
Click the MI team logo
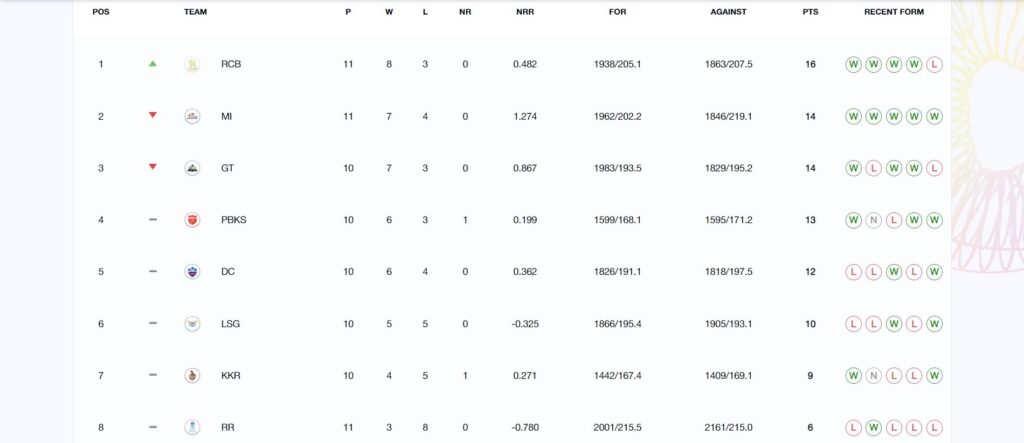pyautogui.click(x=192, y=116)
